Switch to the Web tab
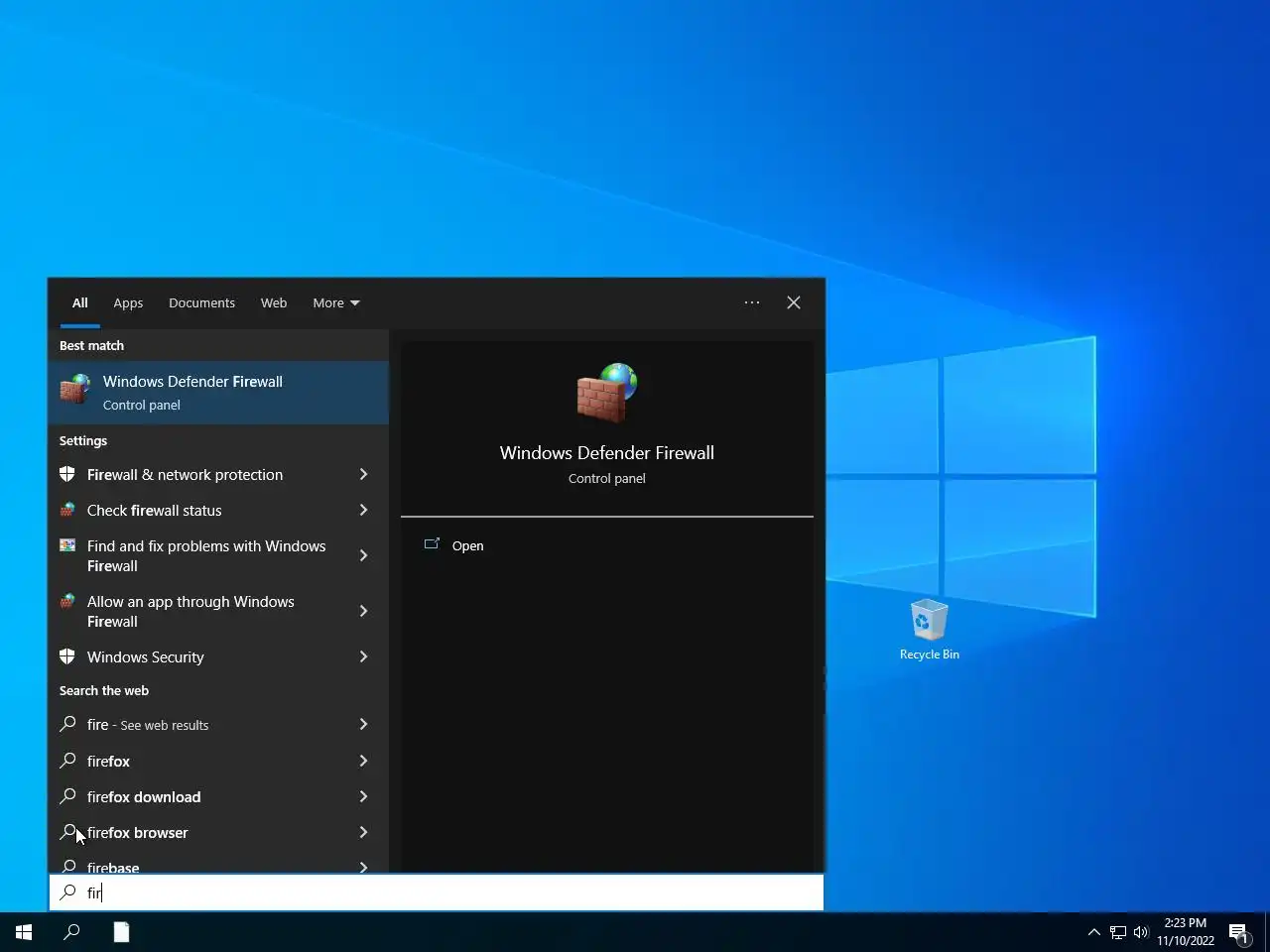Viewport: 1270px width, 952px height. tap(274, 302)
